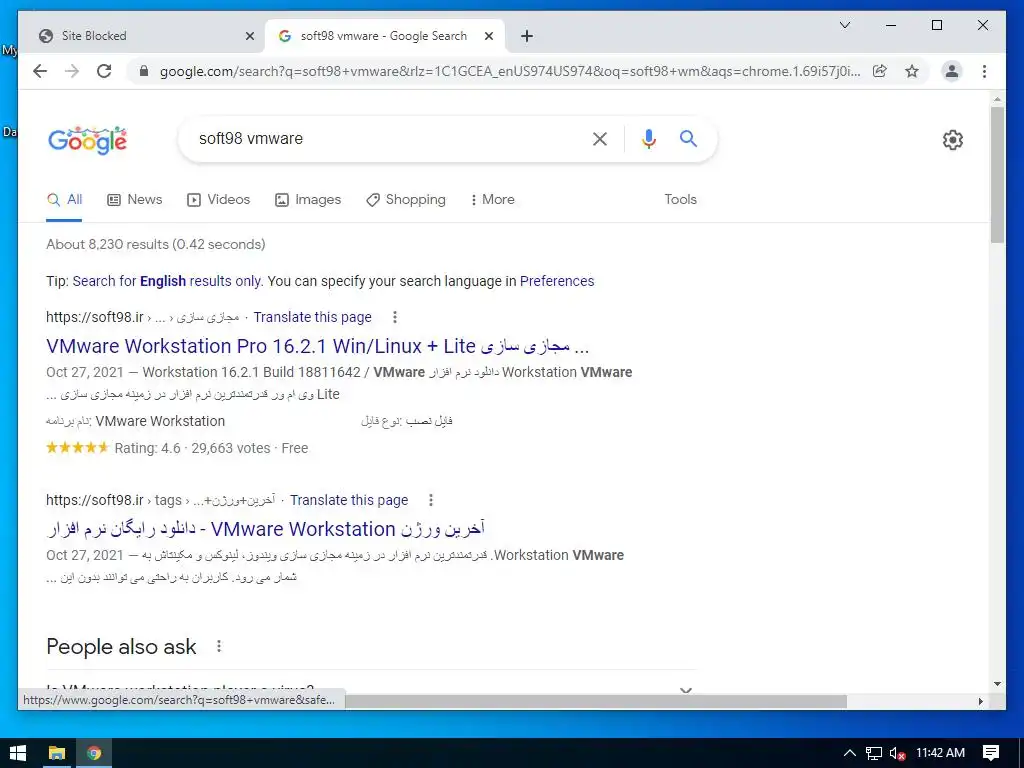Screen dimensions: 1024x768
Task: Switch to the Images results tab
Action: pyautogui.click(x=308, y=199)
